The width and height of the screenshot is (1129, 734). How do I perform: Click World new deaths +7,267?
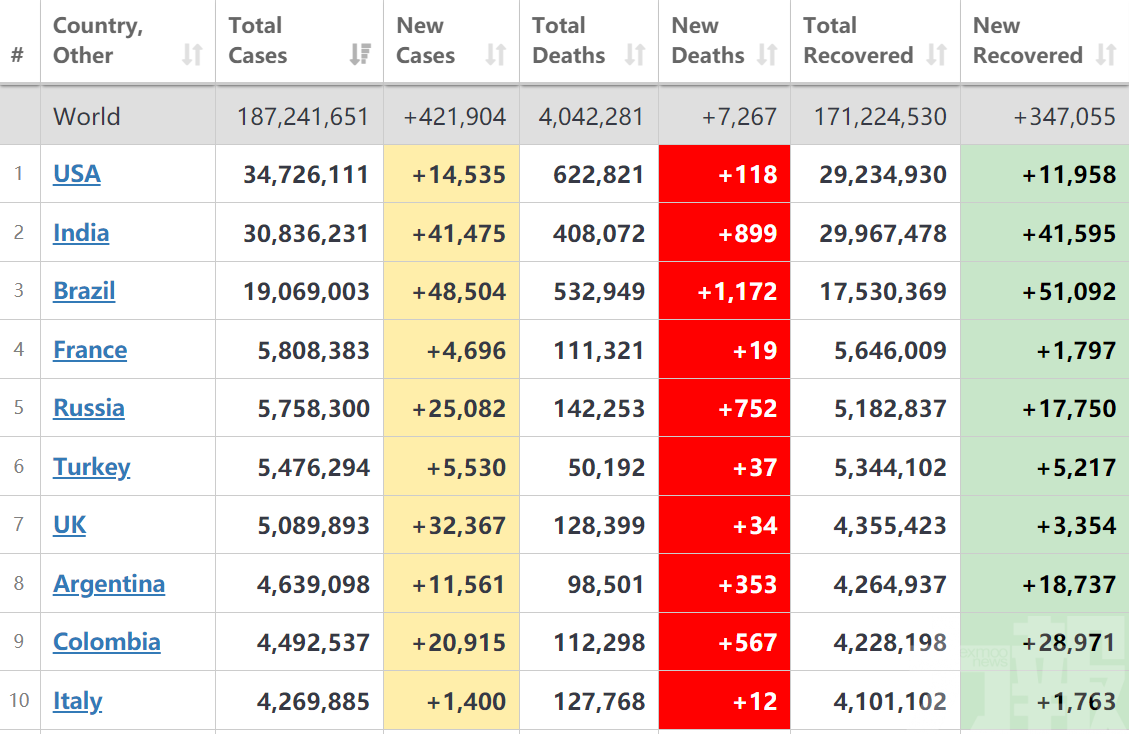pyautogui.click(x=739, y=117)
